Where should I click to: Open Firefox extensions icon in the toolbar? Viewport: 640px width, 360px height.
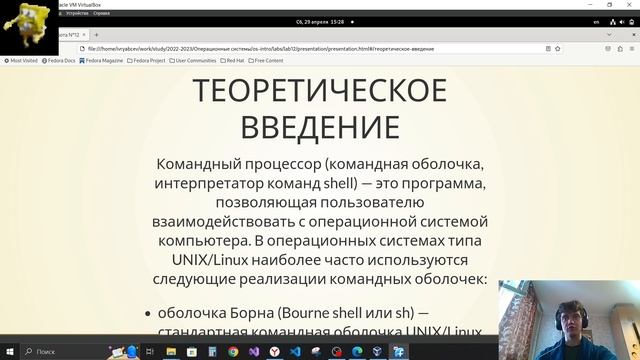click(620, 49)
